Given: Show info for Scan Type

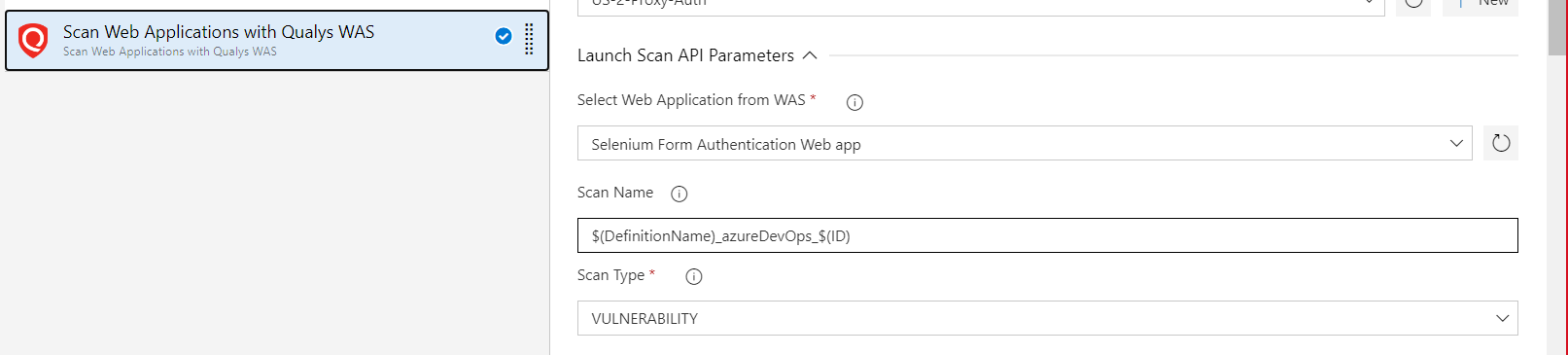Looking at the screenshot, I should tap(694, 276).
